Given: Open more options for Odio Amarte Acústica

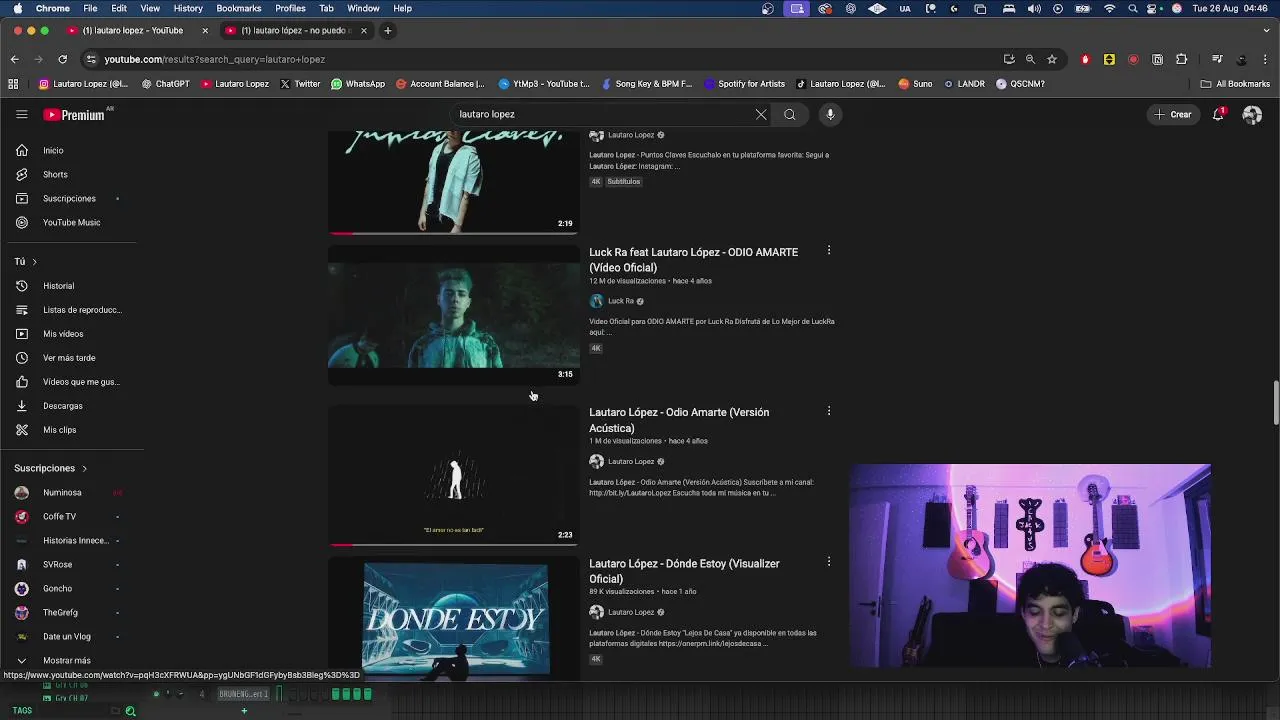Looking at the screenshot, I should [x=828, y=411].
